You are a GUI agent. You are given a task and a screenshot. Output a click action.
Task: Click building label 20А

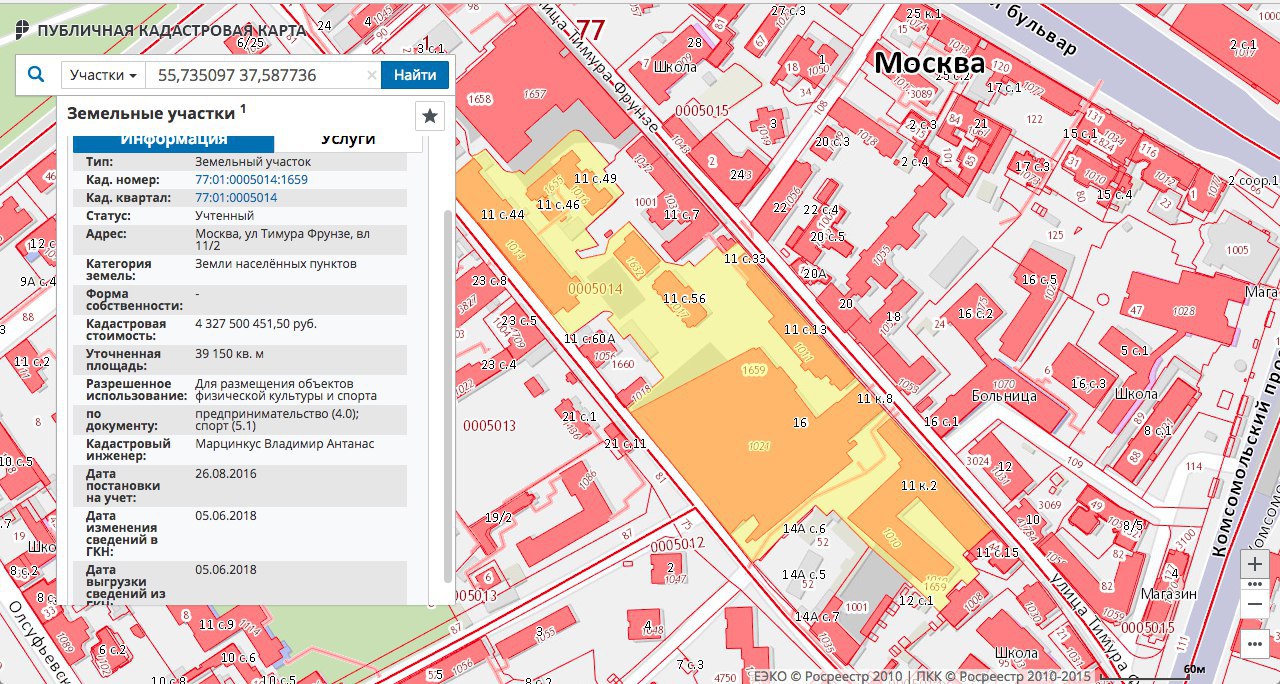pyautogui.click(x=815, y=274)
